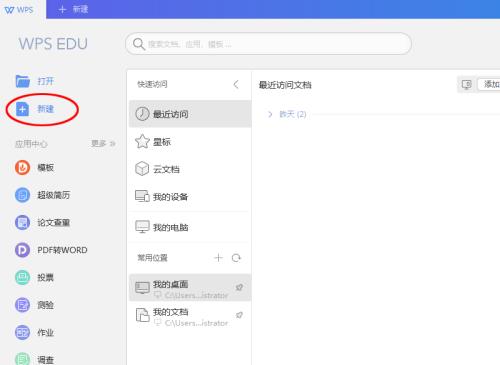Click the star icon next to 星标

[x=142, y=141]
